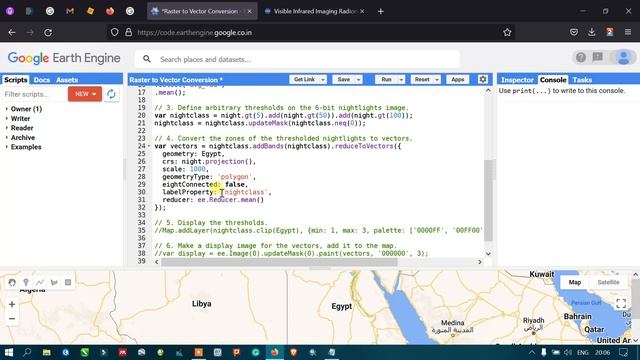Open the Reset dropdown arrow
This screenshot has height=360, width=640.
coord(437,80)
